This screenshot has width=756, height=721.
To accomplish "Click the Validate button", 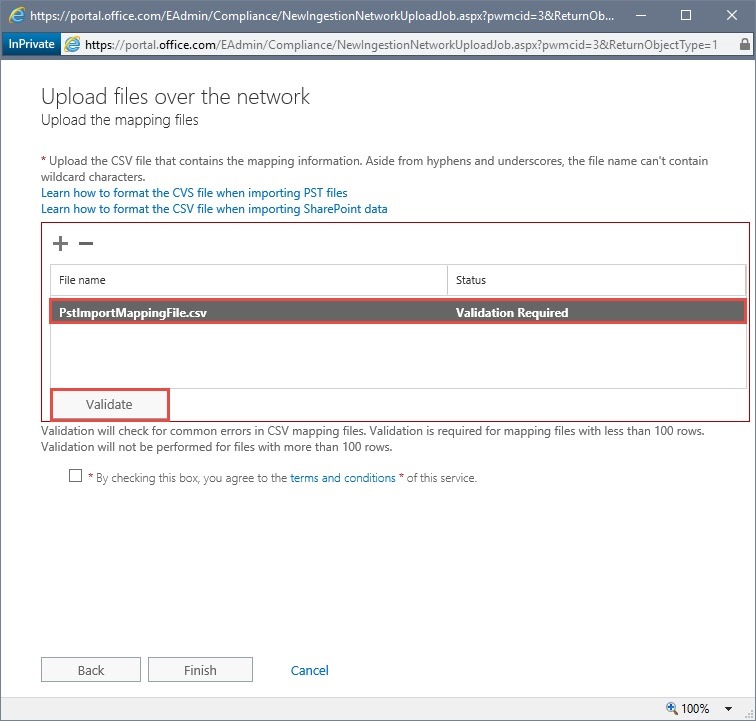I will tap(109, 404).
